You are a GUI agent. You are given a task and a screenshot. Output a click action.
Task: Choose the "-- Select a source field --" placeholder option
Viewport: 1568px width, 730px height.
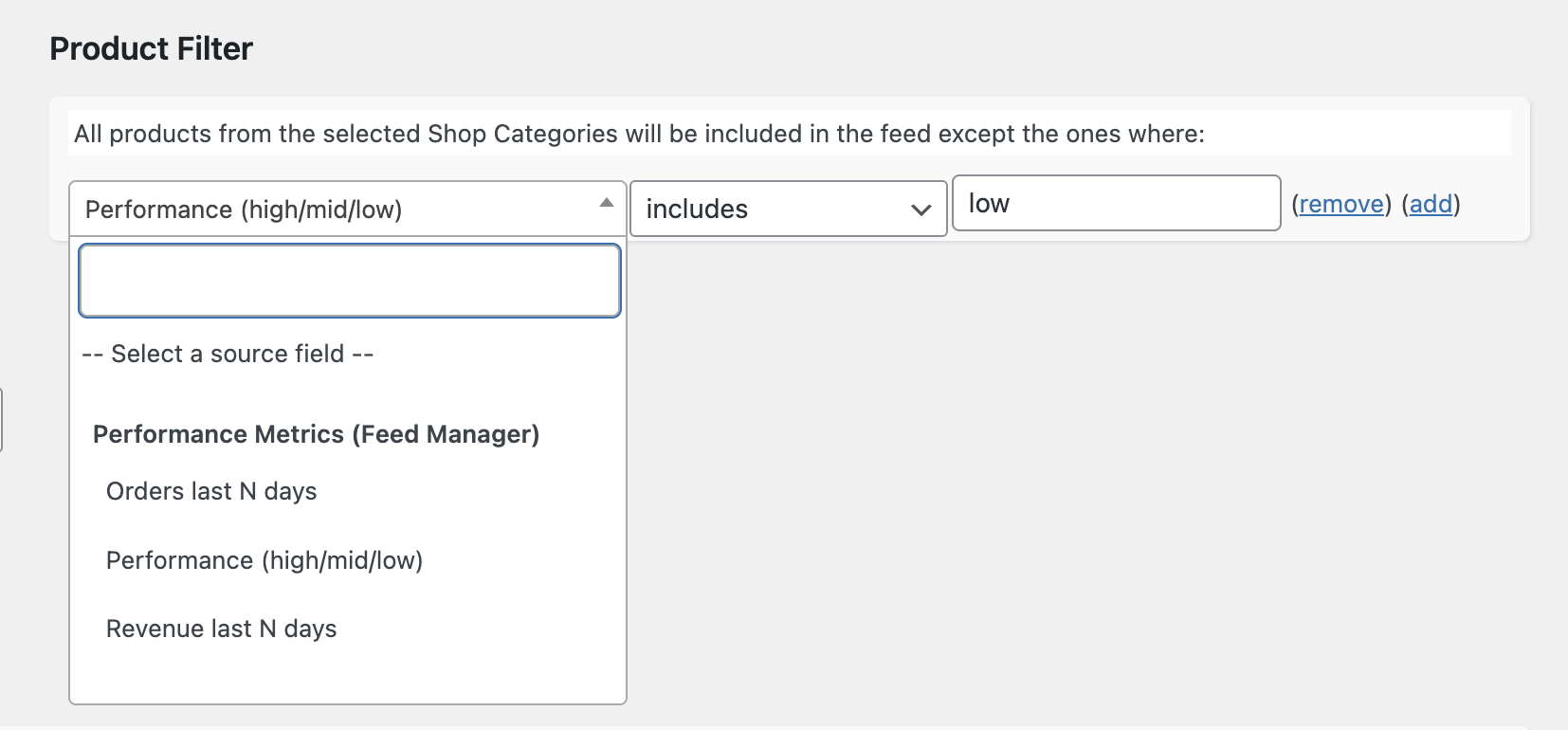point(228,354)
